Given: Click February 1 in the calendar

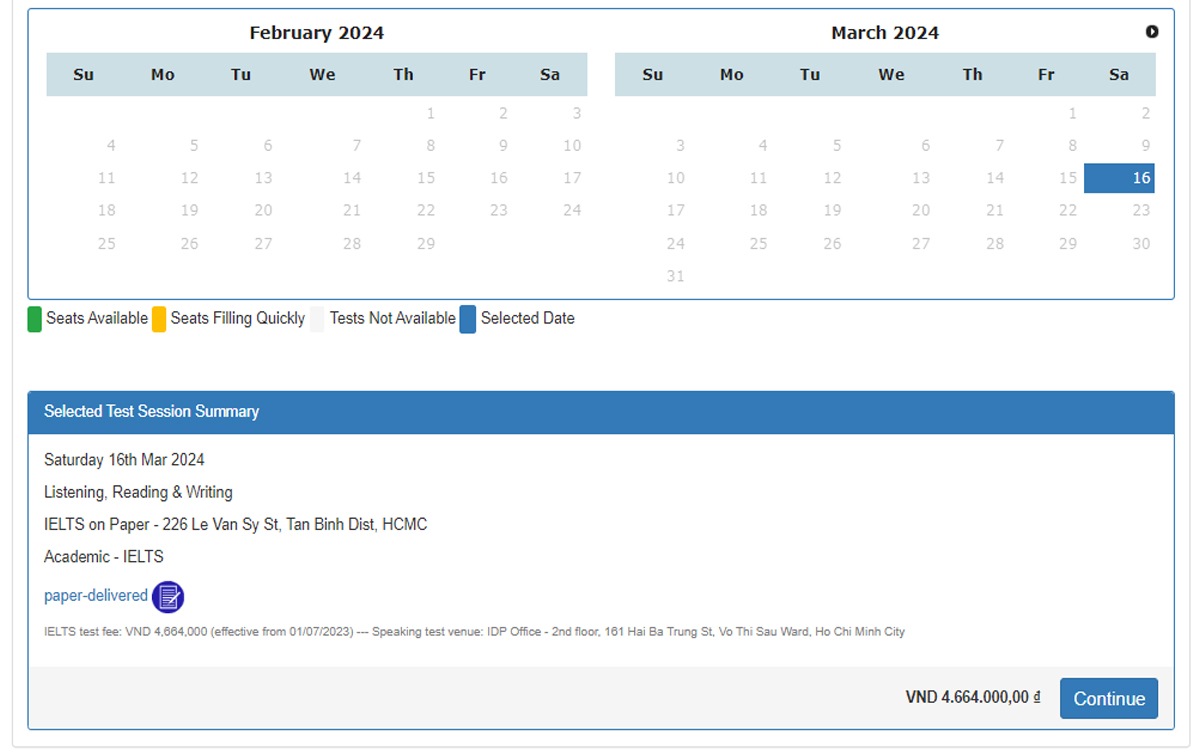Looking at the screenshot, I should (430, 114).
